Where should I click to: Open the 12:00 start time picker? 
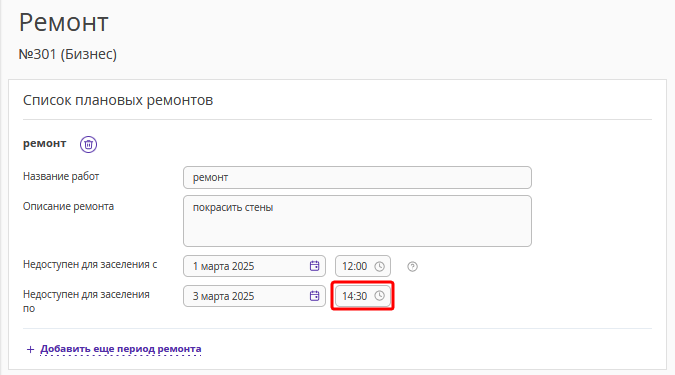tap(363, 266)
